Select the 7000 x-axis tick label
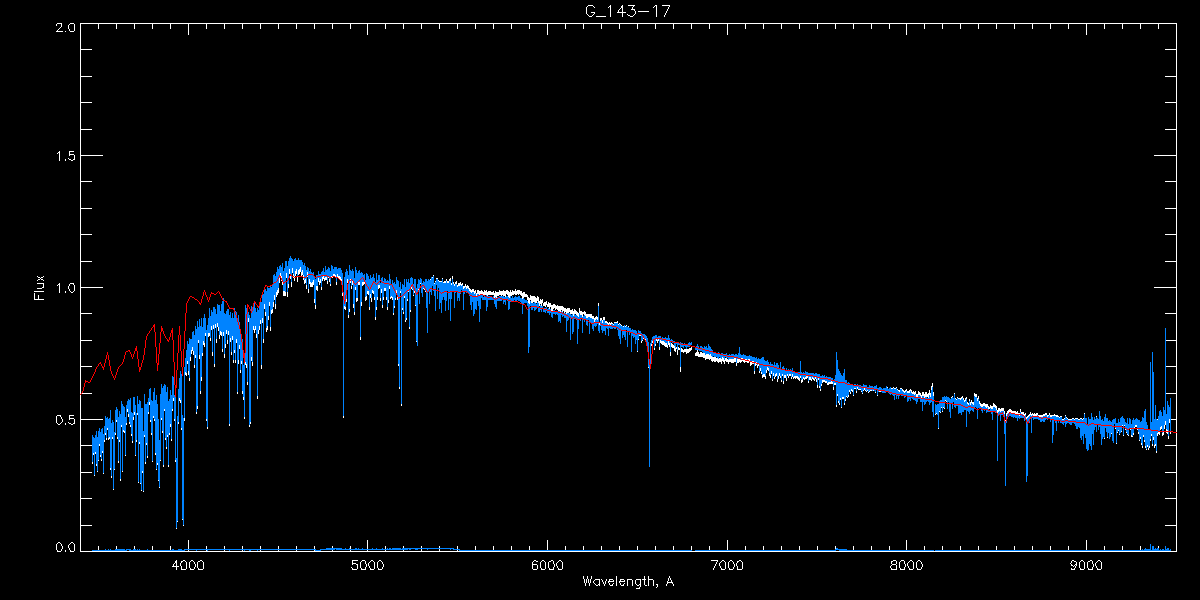 [x=727, y=565]
